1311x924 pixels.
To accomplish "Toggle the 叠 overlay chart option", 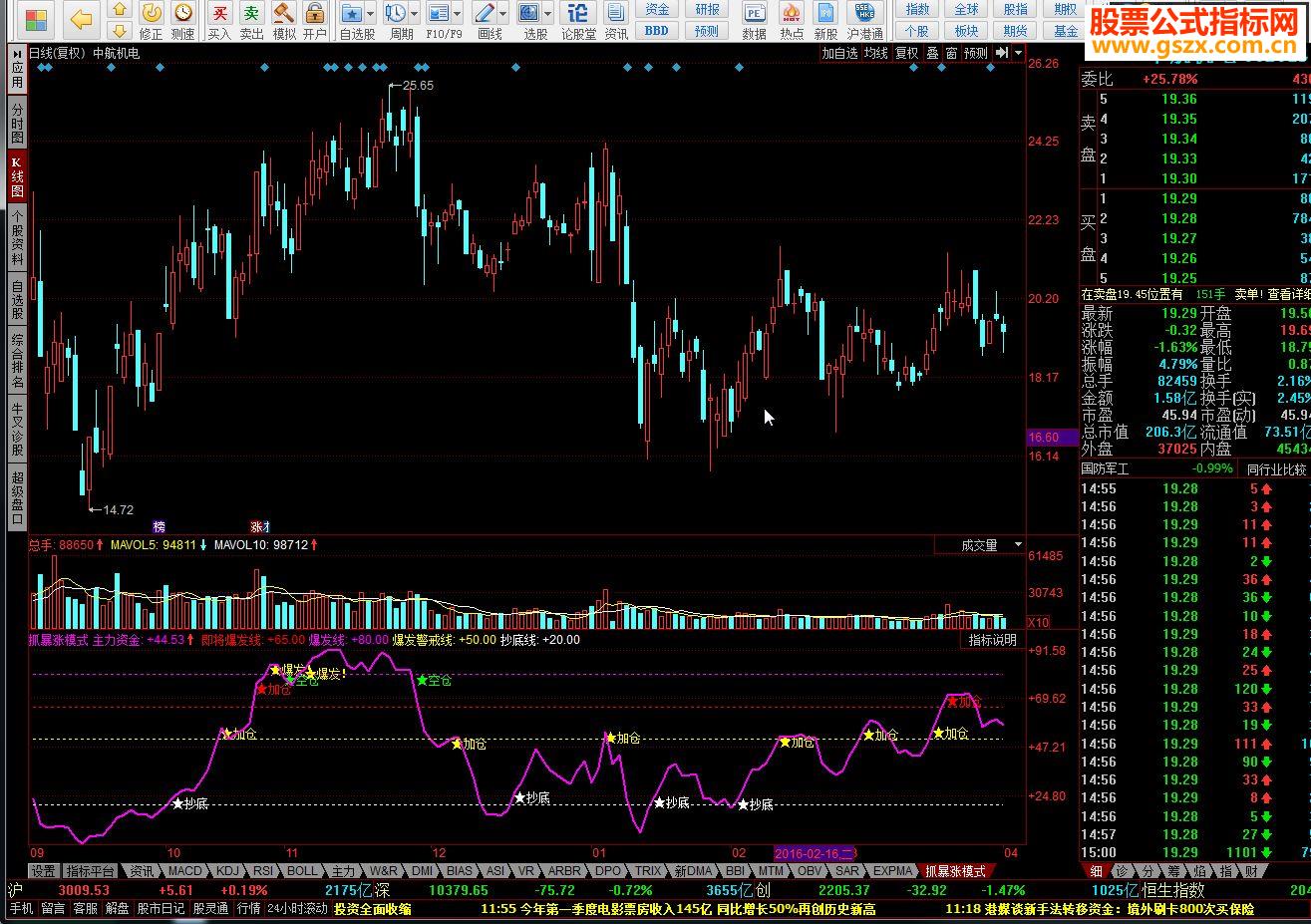I will 932,53.
